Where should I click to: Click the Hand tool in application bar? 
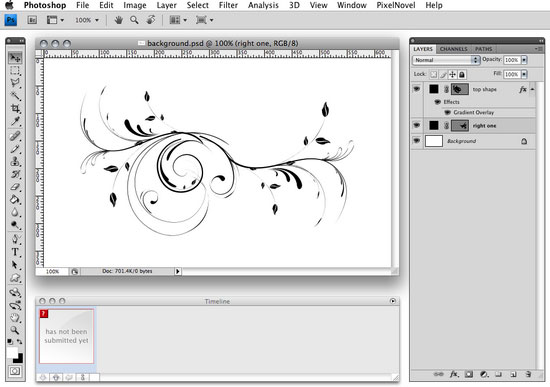coord(119,20)
